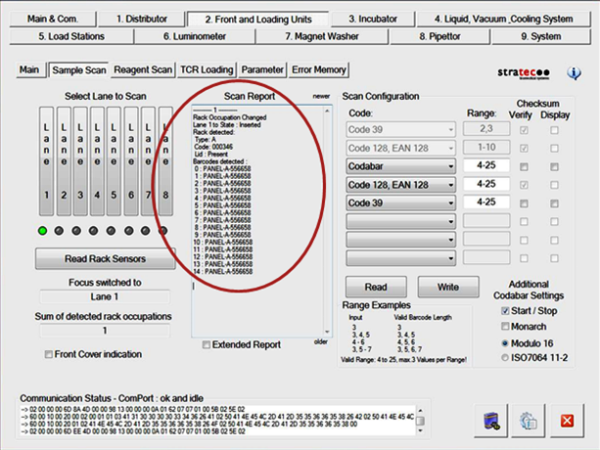Click the green Lane 1 status indicator

click(45, 231)
